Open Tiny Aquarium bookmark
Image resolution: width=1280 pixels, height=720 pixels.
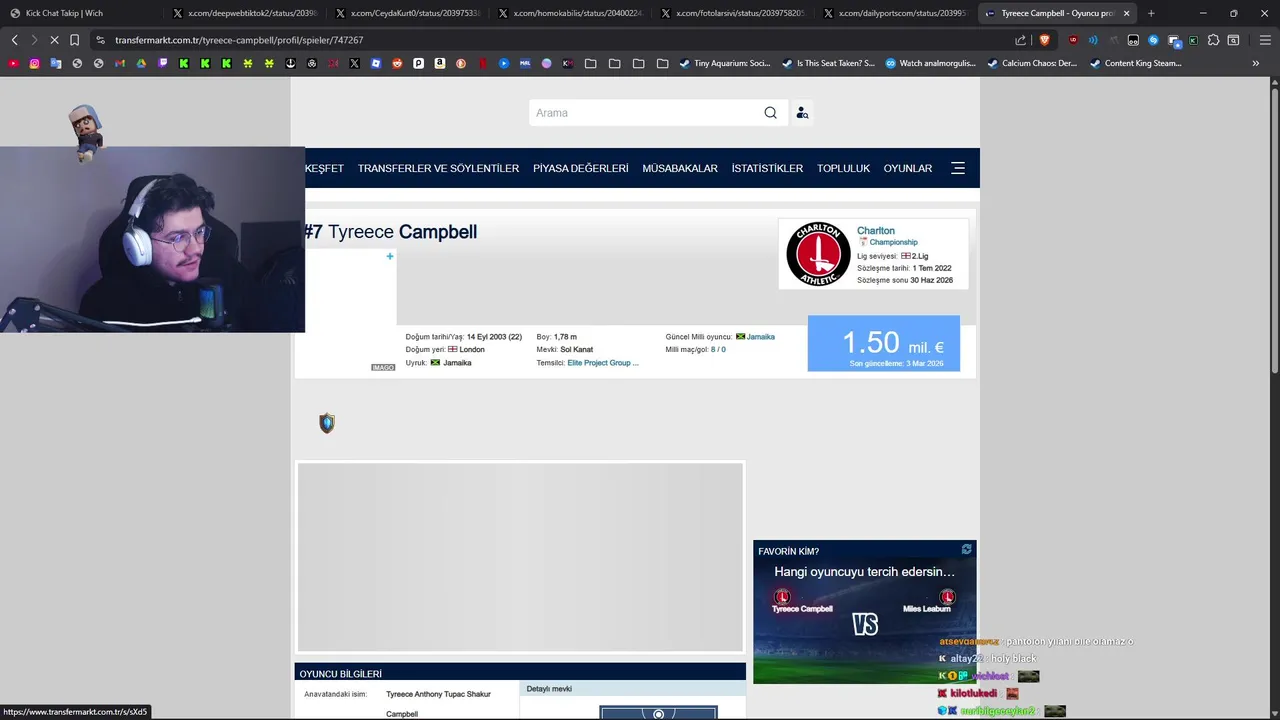click(x=724, y=63)
